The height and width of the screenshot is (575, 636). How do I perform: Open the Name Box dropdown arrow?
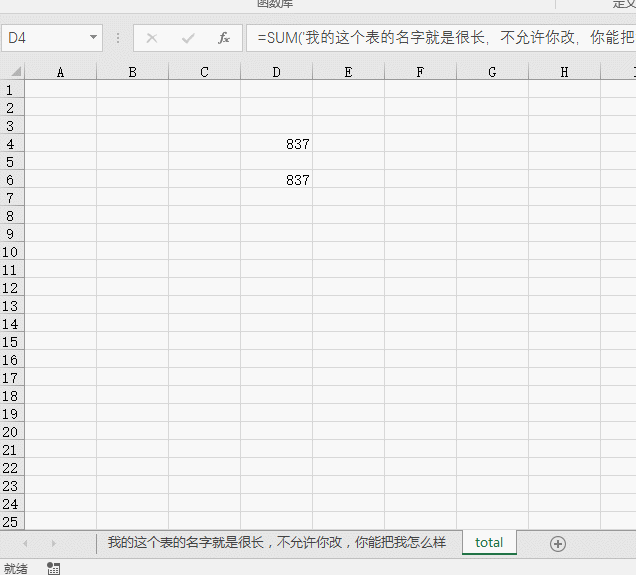(x=93, y=37)
